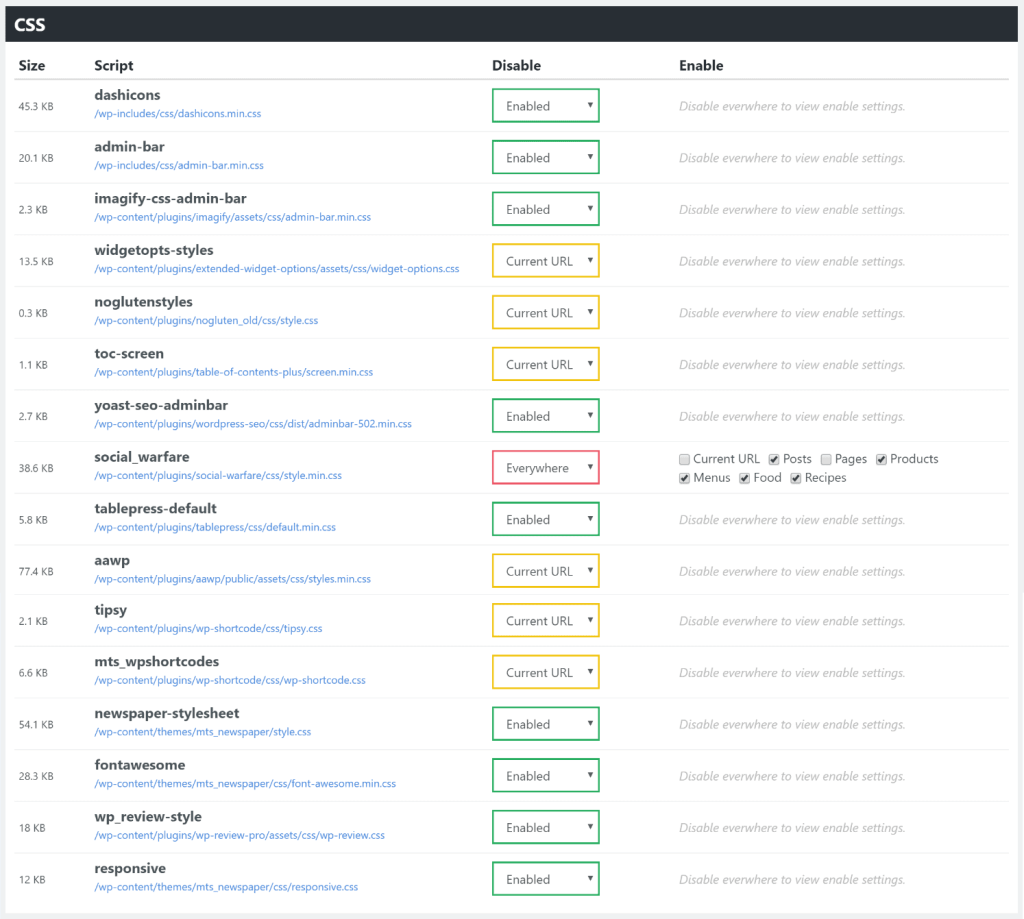Click the 54.1 KB size value
1024x919 pixels.
pyautogui.click(x=36, y=724)
